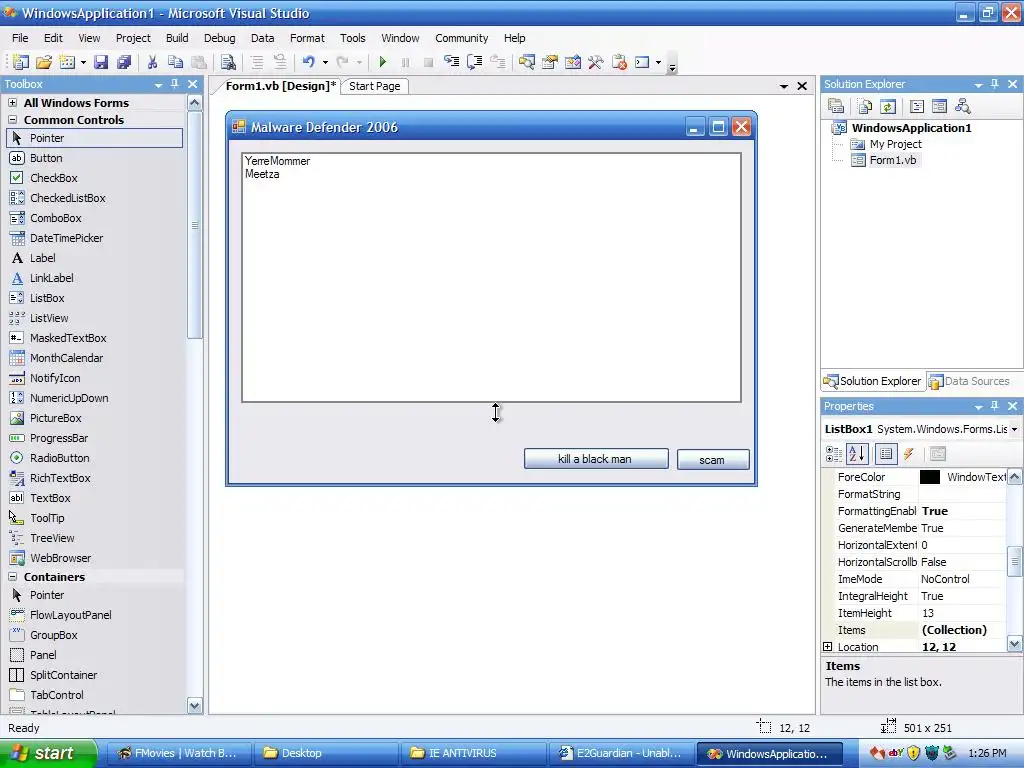This screenshot has height=768, width=1024.
Task: Open the Windows start button
Action: click(48, 753)
